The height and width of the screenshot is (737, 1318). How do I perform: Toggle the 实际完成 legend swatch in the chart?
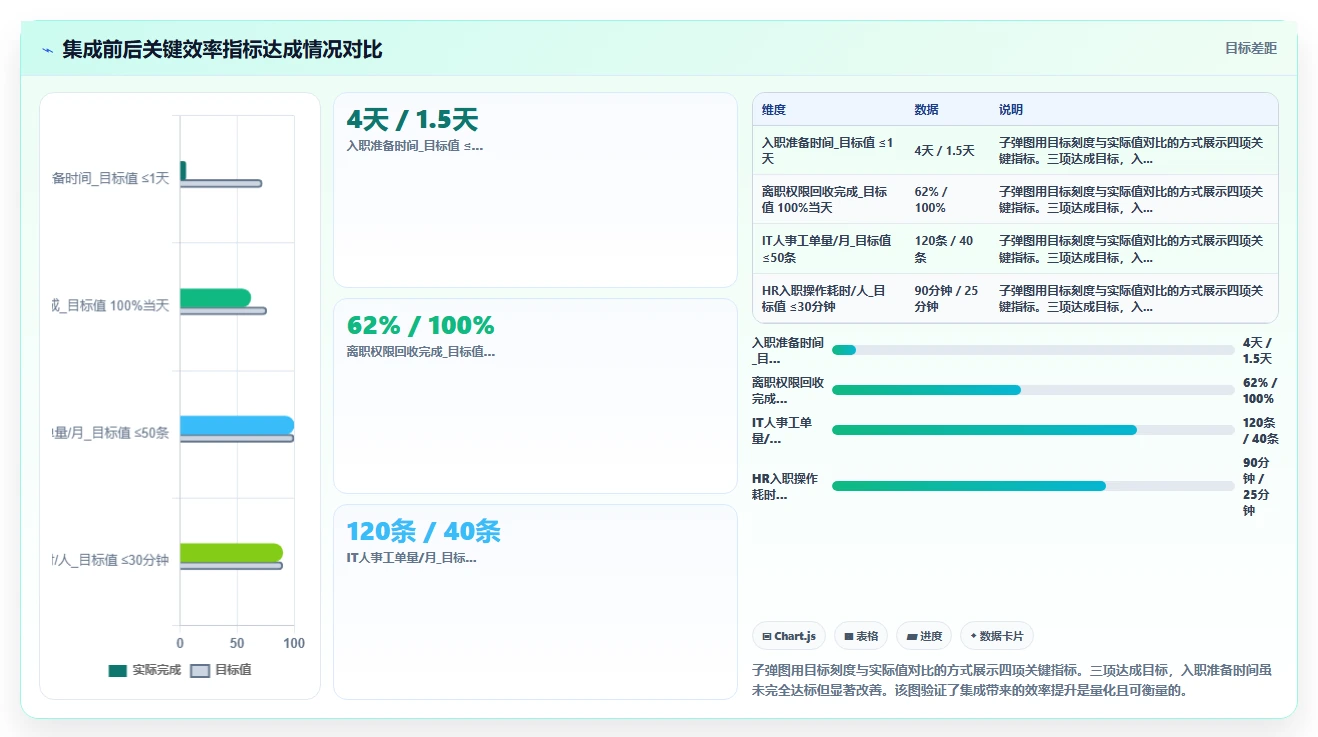[118, 670]
